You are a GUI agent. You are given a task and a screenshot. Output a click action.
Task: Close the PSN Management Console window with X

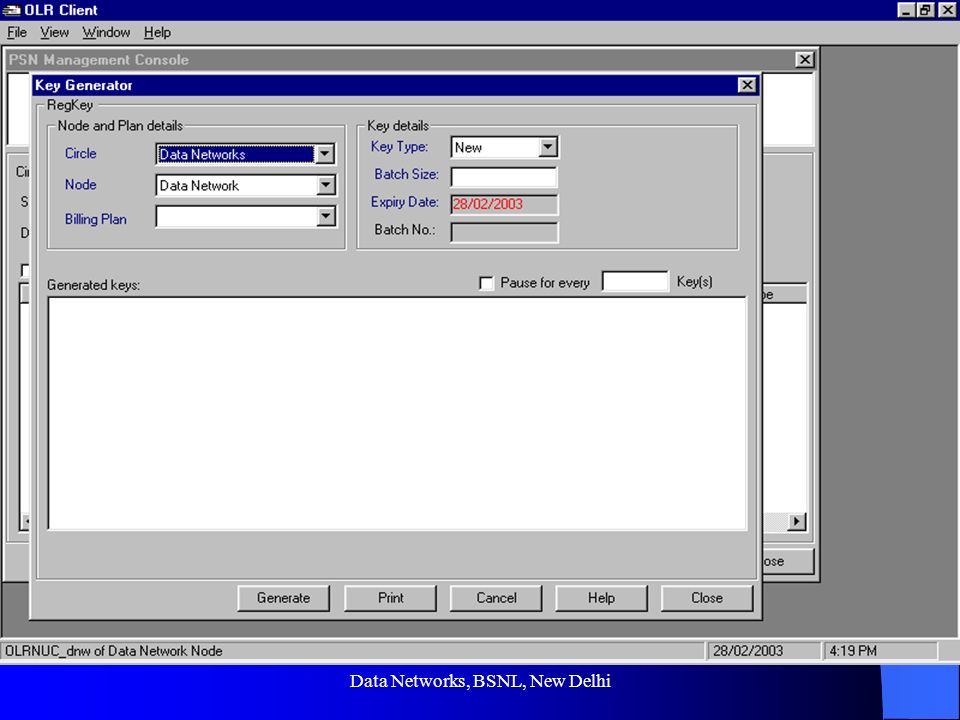click(804, 59)
